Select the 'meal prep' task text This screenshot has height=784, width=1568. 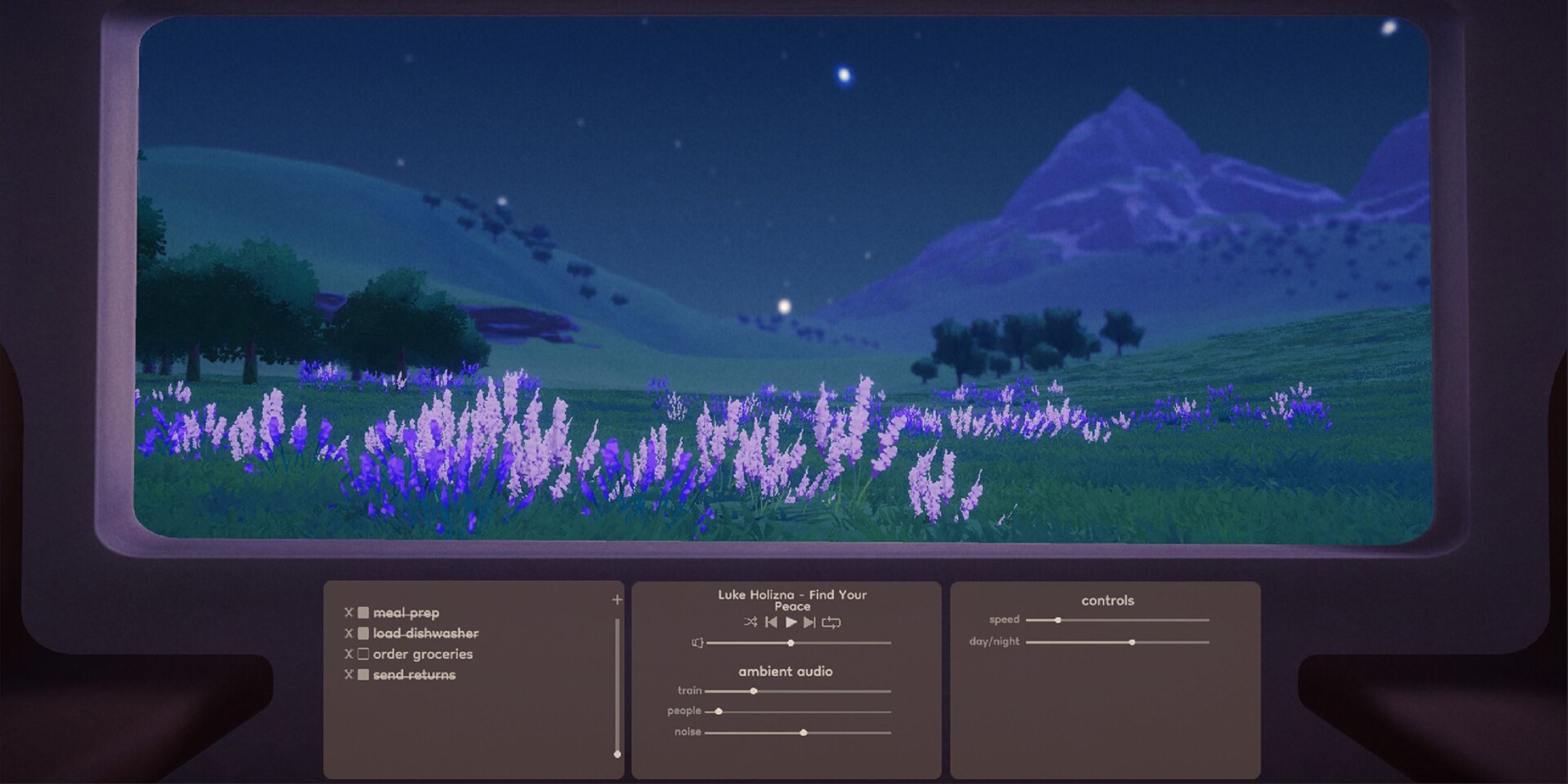[x=406, y=612]
